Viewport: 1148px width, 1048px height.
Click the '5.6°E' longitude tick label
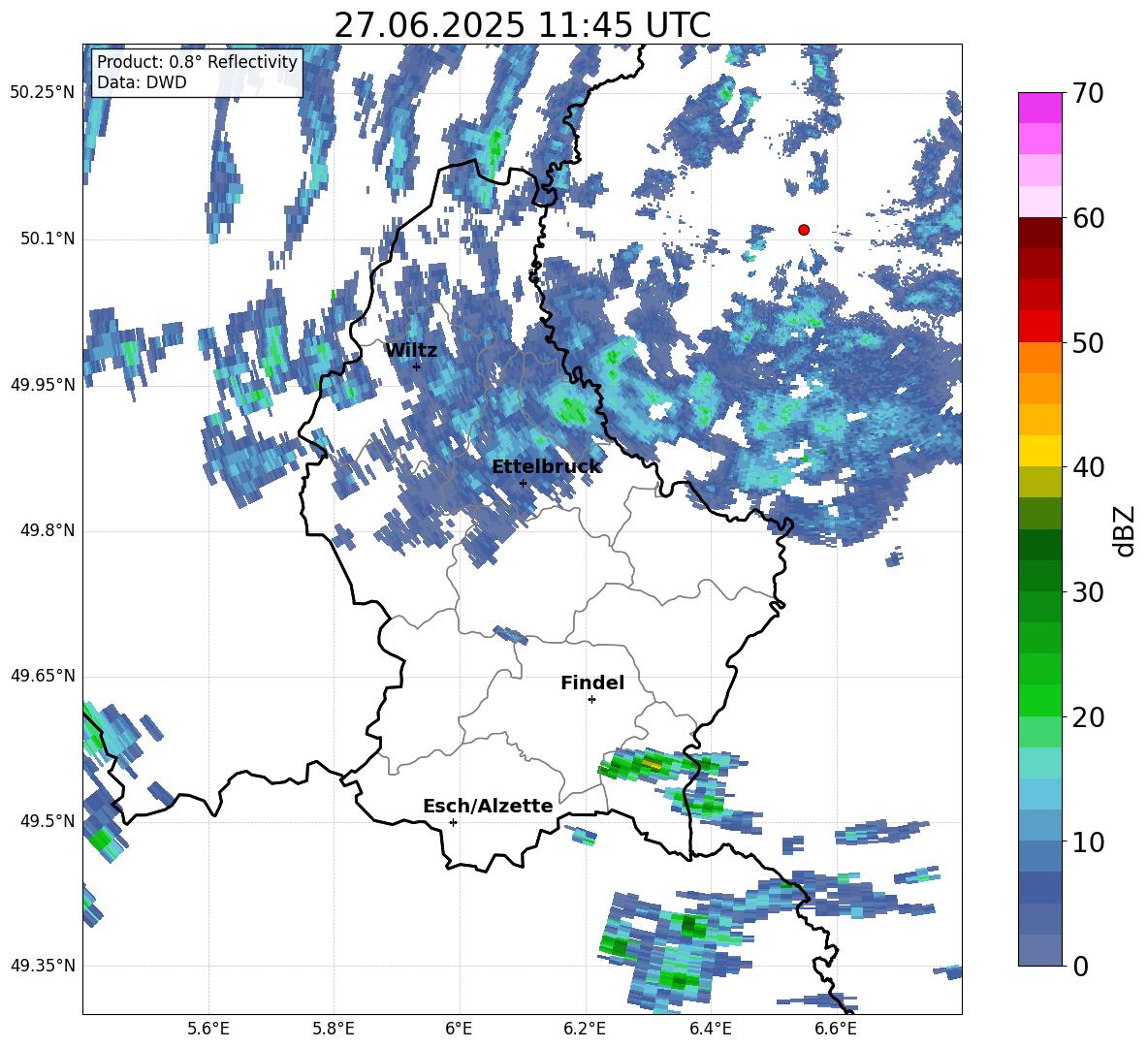(x=208, y=1029)
